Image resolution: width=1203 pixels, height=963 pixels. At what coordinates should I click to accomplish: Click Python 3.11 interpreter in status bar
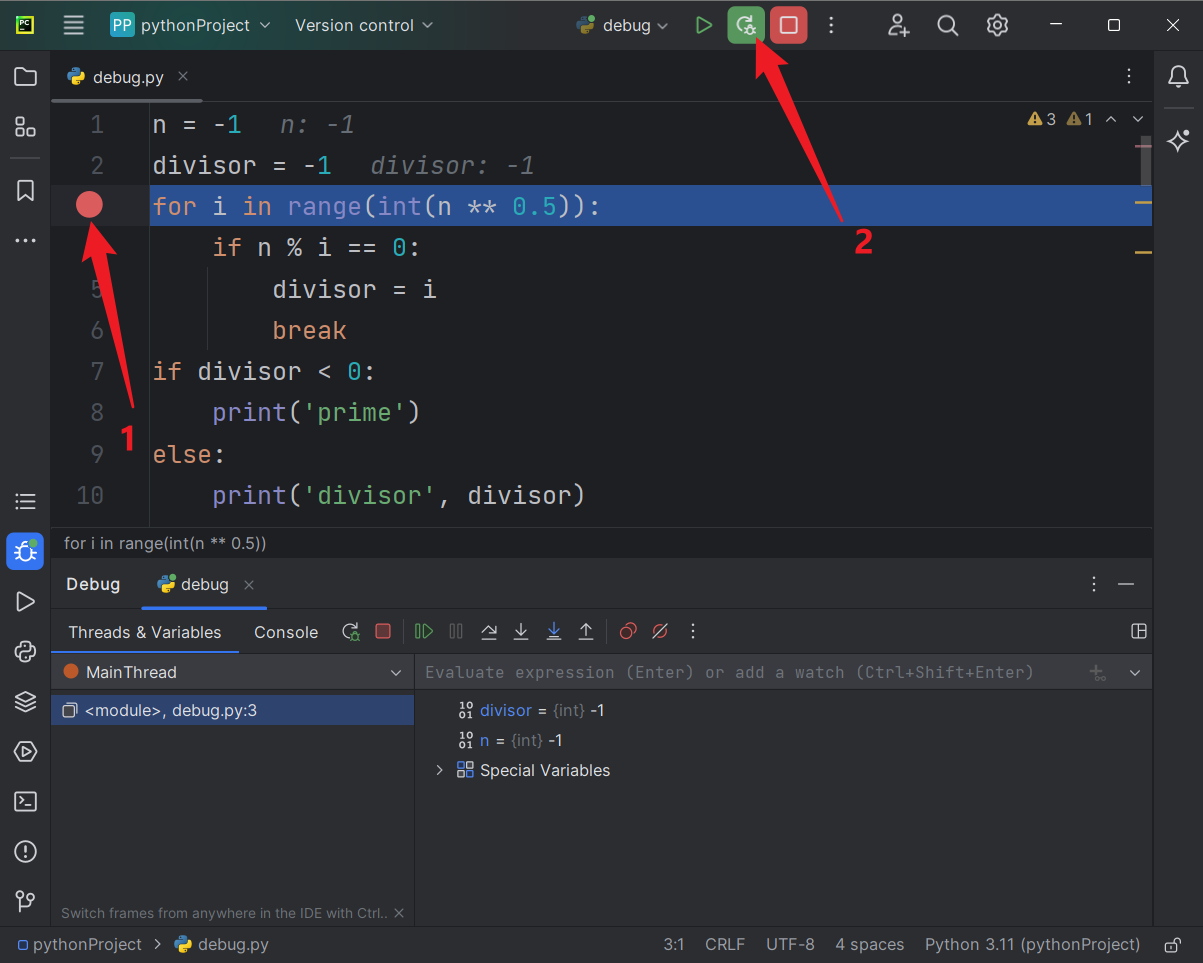[1032, 944]
